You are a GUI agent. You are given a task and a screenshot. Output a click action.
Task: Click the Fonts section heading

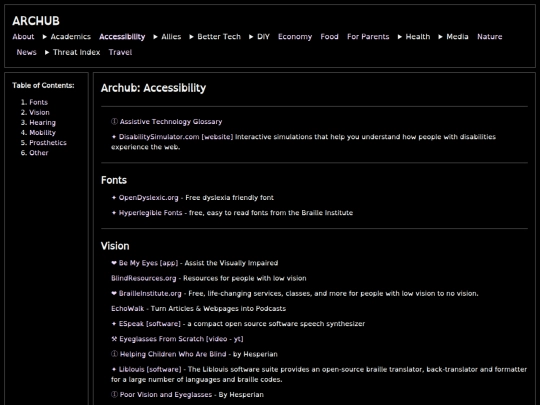pos(114,180)
